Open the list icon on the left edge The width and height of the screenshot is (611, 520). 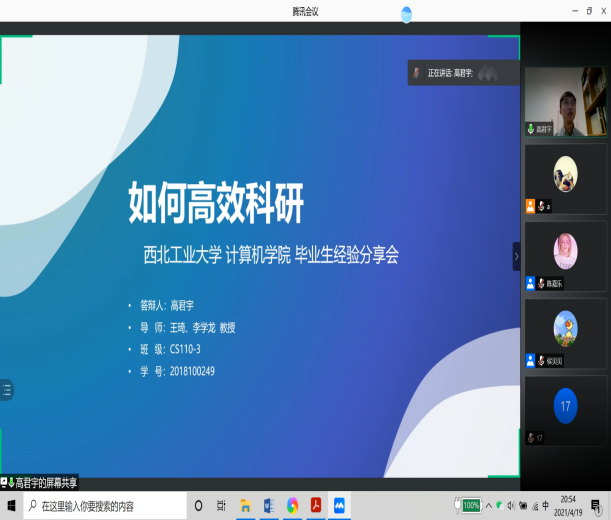pyautogui.click(x=6, y=391)
